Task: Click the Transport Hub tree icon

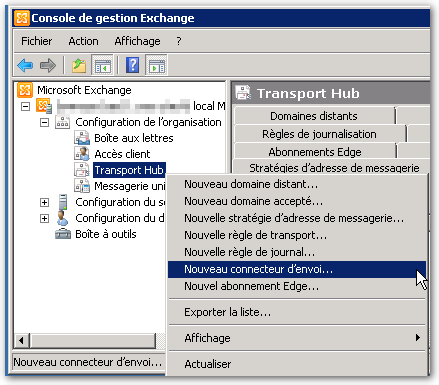Action: tap(82, 170)
